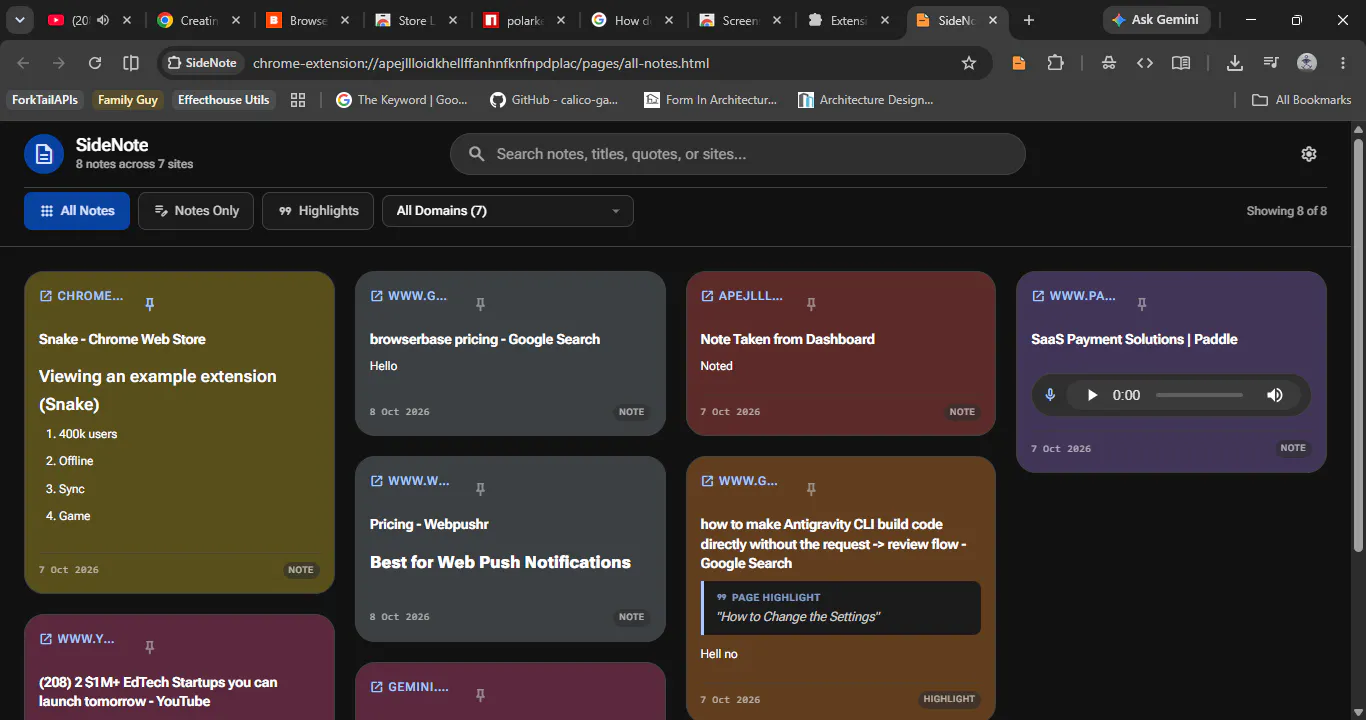Open the Extensions puzzle-piece menu
This screenshot has width=1366, height=720.
[1055, 63]
